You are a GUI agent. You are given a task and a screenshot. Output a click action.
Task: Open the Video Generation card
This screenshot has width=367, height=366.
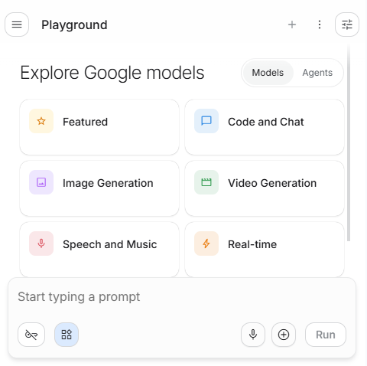[x=265, y=189]
